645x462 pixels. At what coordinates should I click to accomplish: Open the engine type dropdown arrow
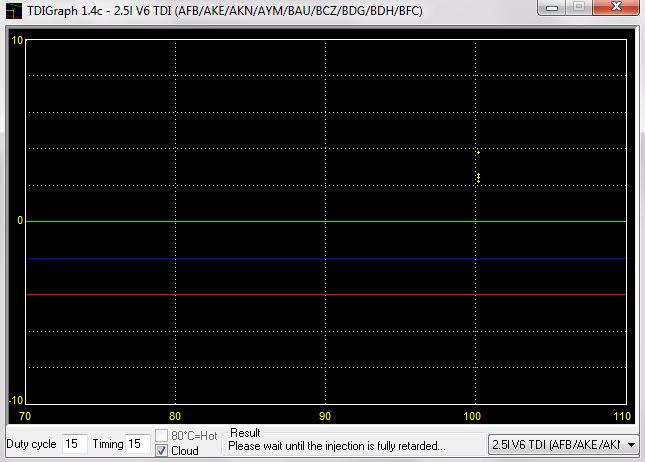click(x=631, y=444)
